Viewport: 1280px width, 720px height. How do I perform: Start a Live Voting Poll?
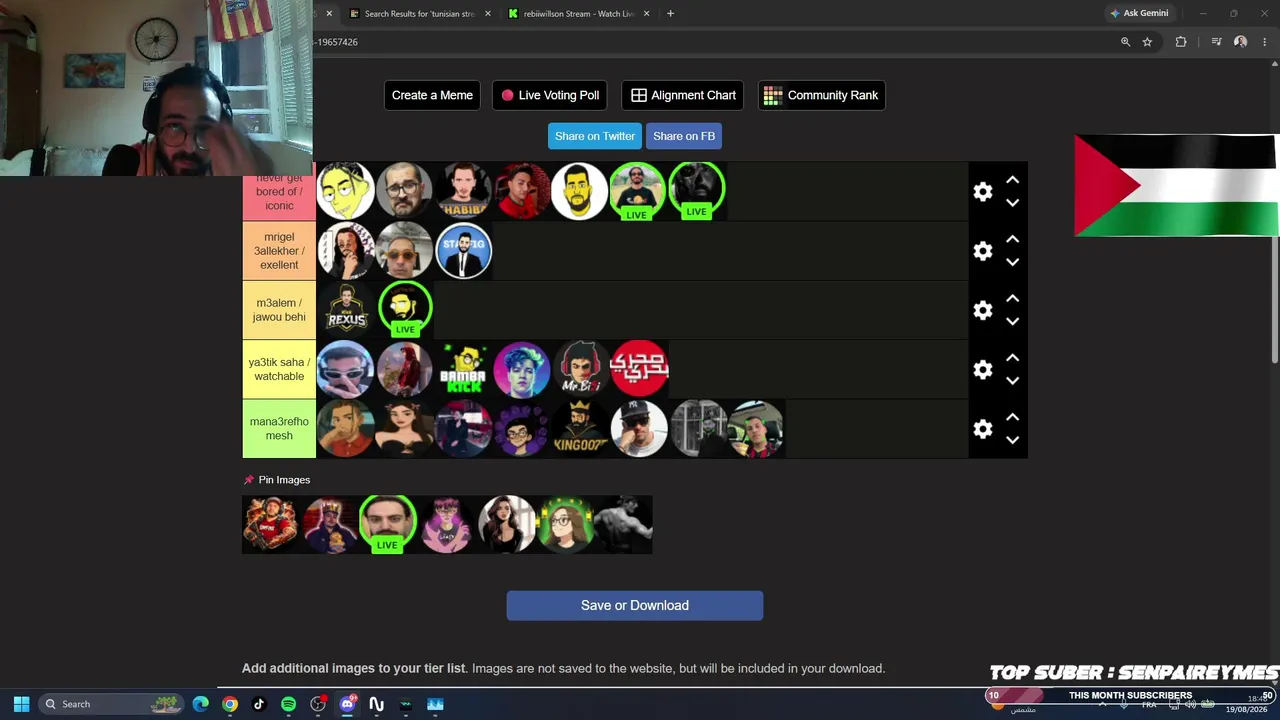tap(550, 95)
